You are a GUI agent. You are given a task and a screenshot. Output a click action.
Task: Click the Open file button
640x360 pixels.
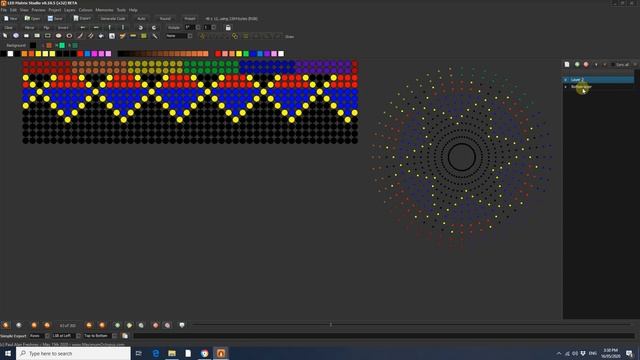click(32, 18)
